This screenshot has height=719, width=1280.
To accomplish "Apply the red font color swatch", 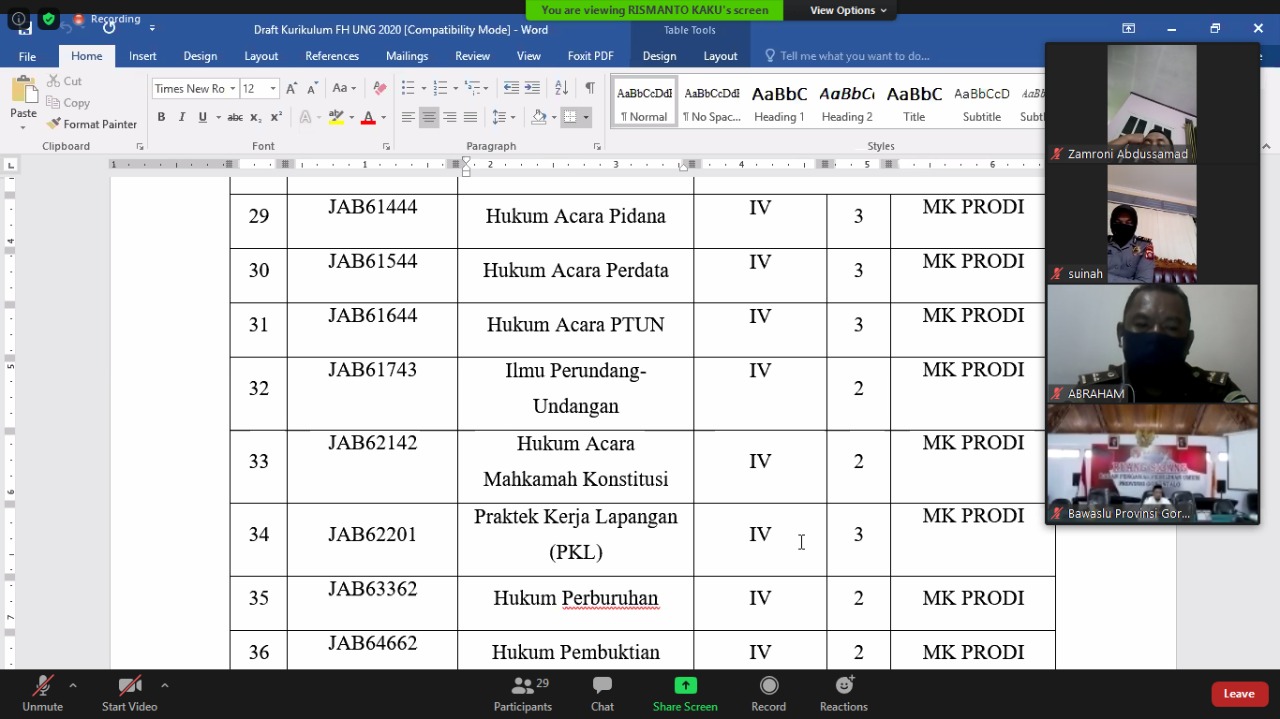I will [368, 117].
